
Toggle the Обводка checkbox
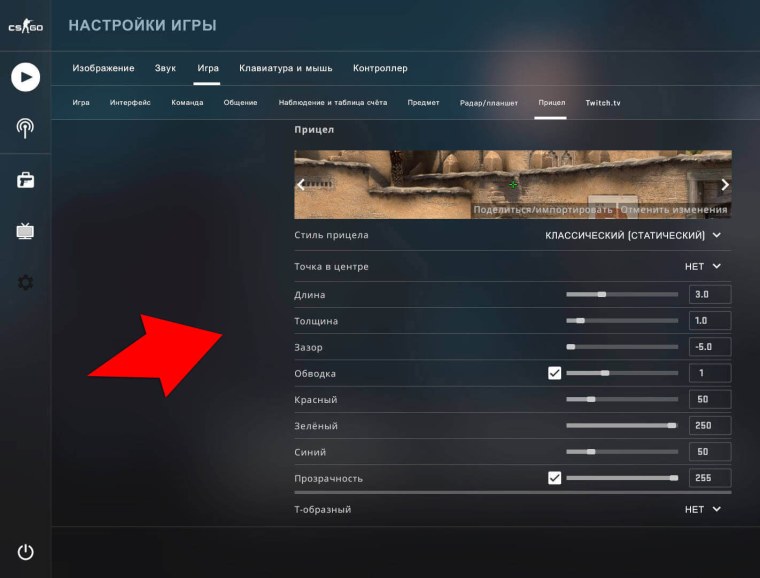click(555, 373)
